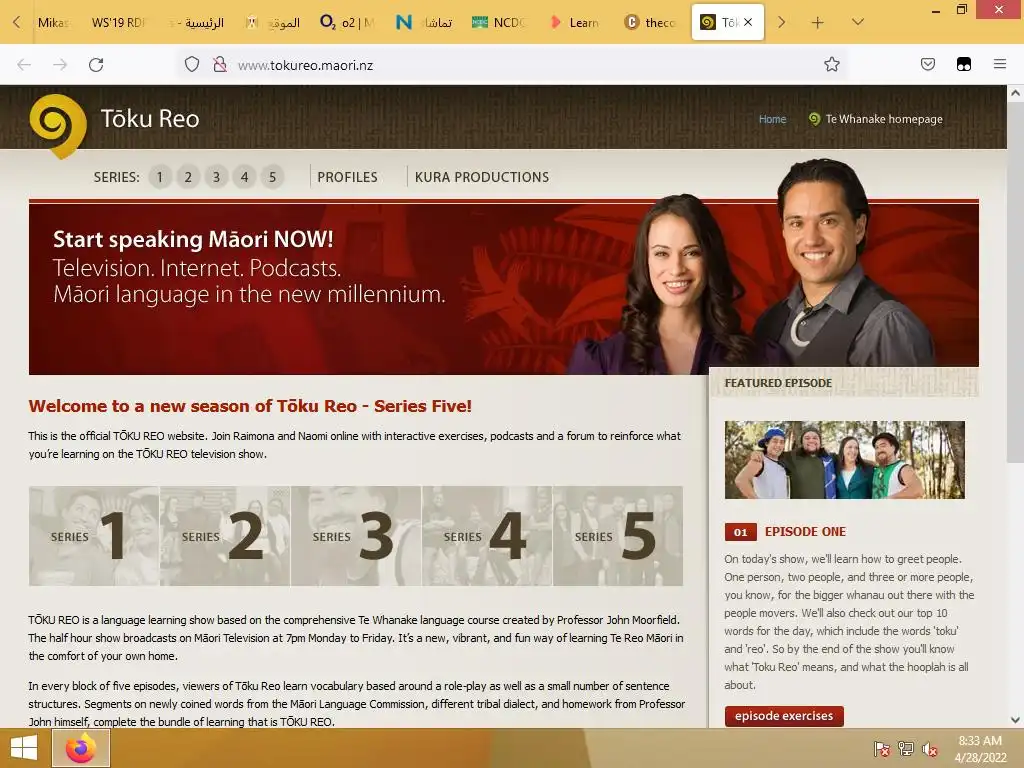Click the Firefox taskbar icon
The height and width of the screenshot is (768, 1024).
[81, 748]
